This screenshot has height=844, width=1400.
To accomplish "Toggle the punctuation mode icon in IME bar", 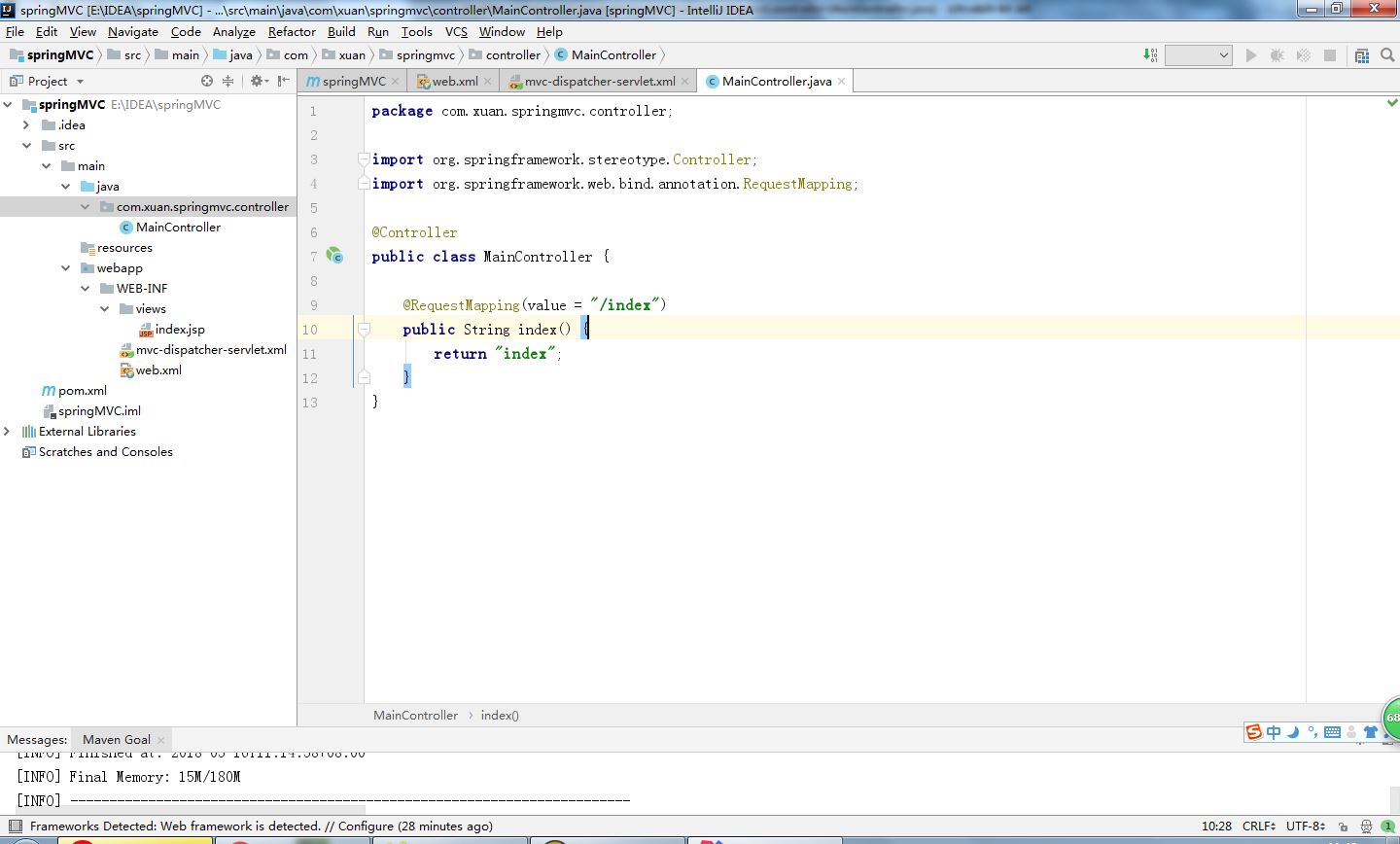I will tap(1312, 732).
